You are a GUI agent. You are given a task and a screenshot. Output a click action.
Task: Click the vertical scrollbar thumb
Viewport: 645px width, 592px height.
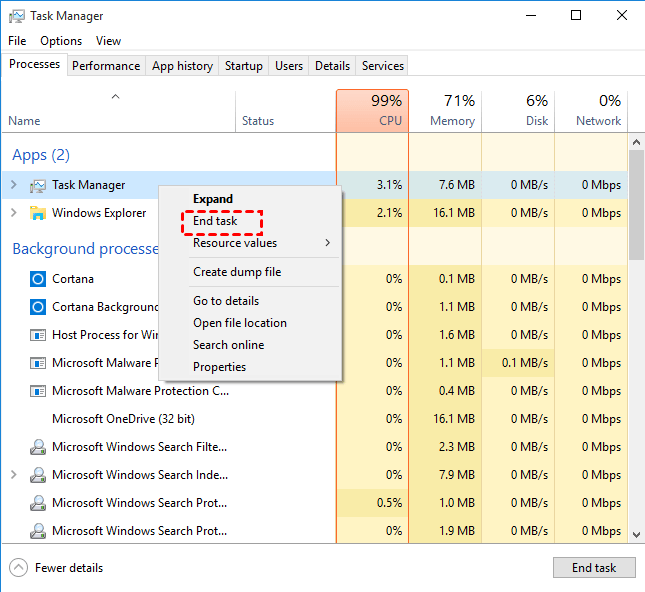(x=636, y=205)
